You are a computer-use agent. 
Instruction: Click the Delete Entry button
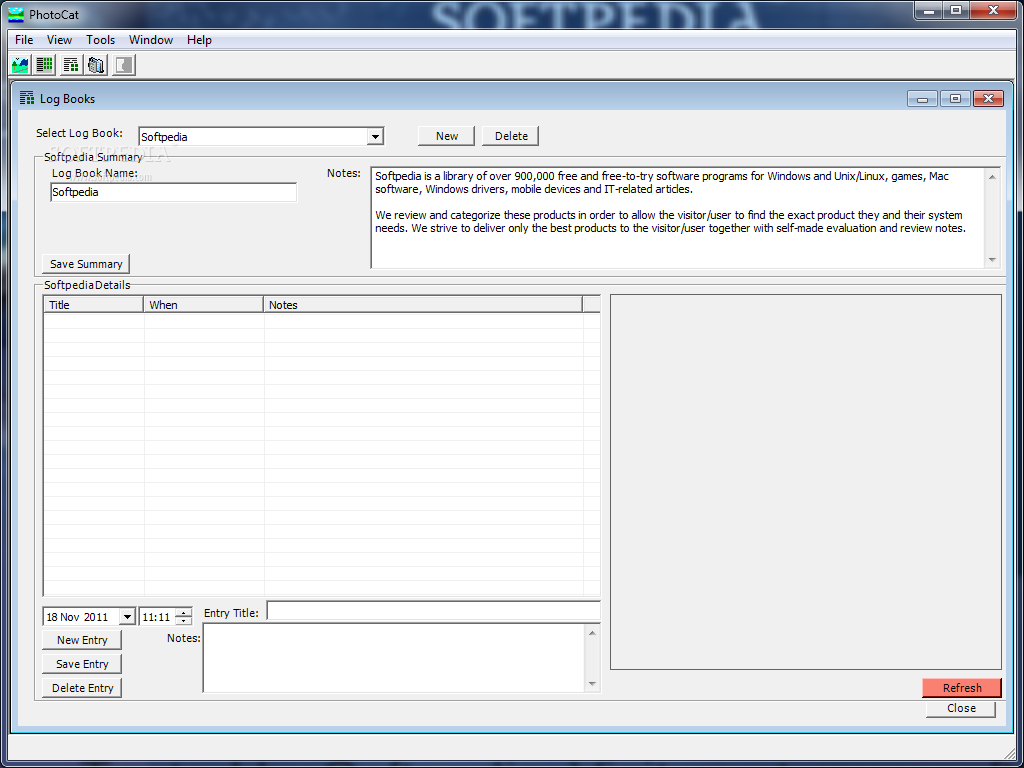[x=82, y=688]
